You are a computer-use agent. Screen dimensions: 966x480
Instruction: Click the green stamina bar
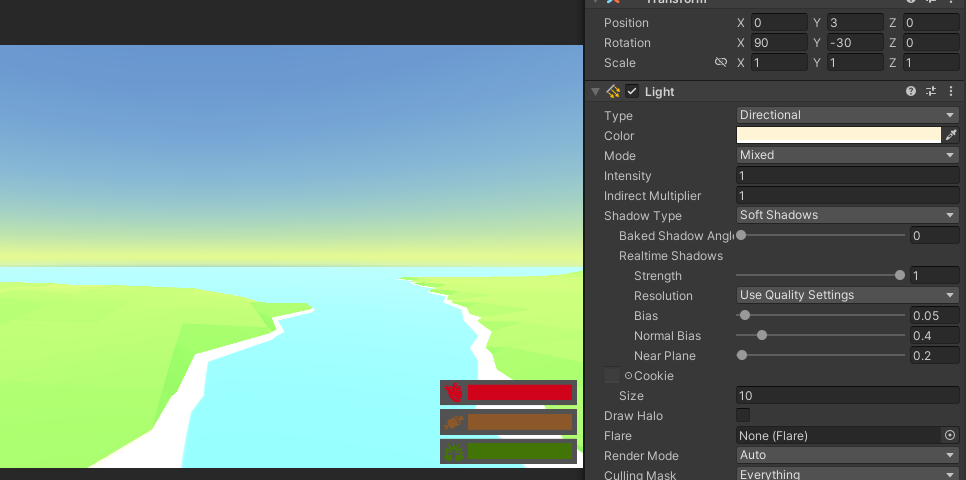(x=520, y=452)
